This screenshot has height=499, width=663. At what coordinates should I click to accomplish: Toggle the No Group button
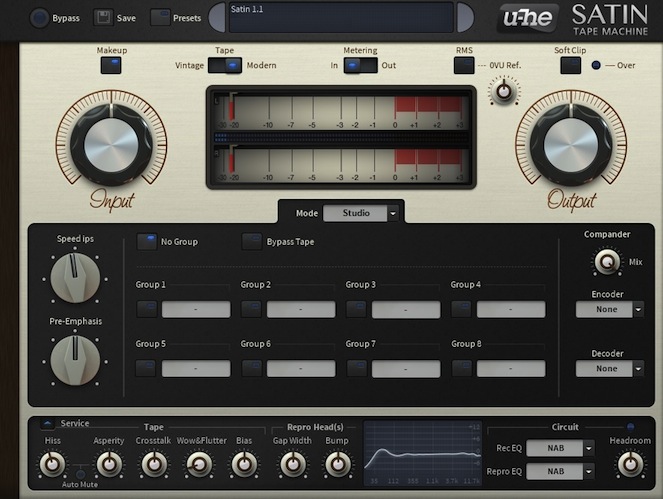click(x=147, y=241)
